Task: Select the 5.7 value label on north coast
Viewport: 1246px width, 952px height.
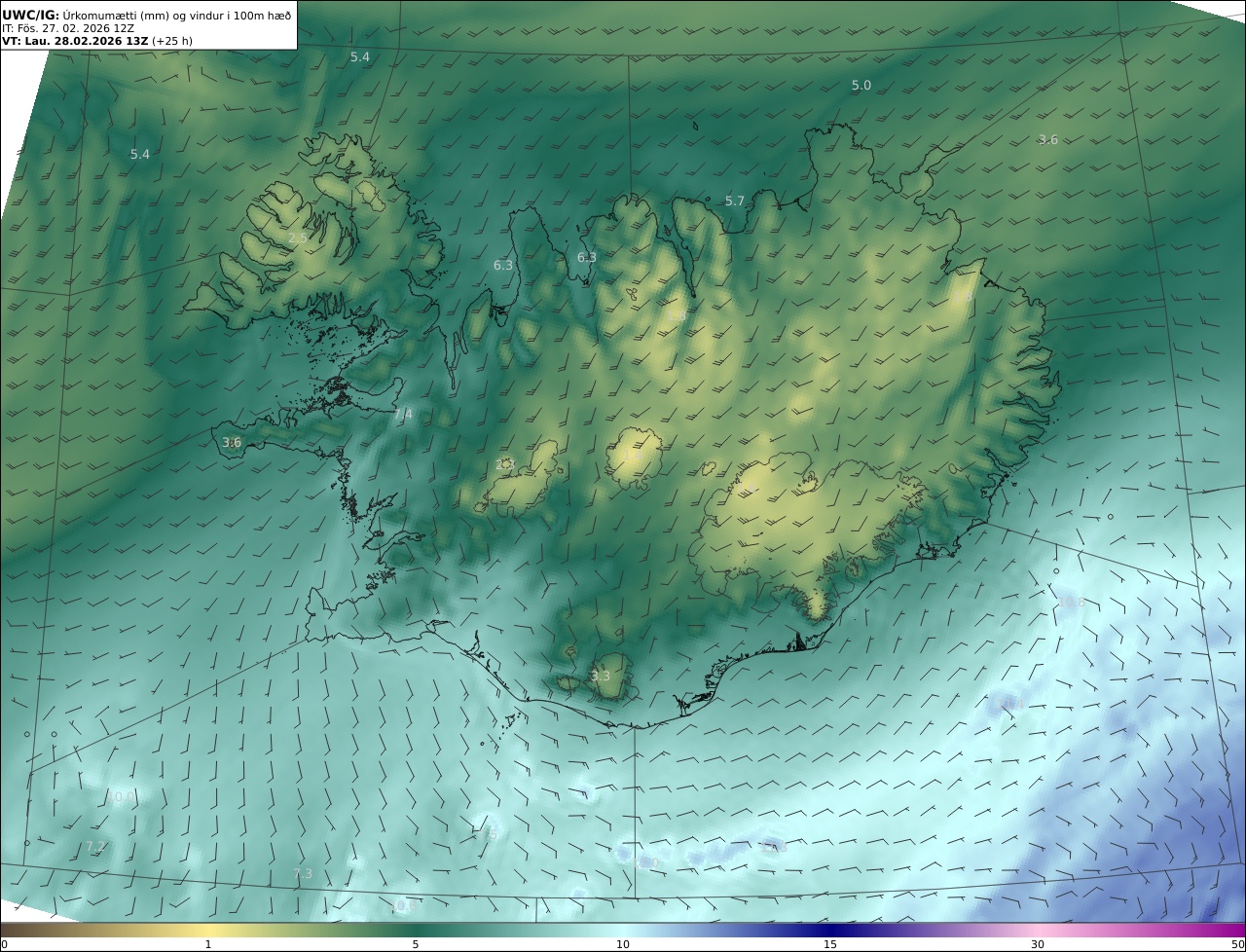Action: point(735,201)
